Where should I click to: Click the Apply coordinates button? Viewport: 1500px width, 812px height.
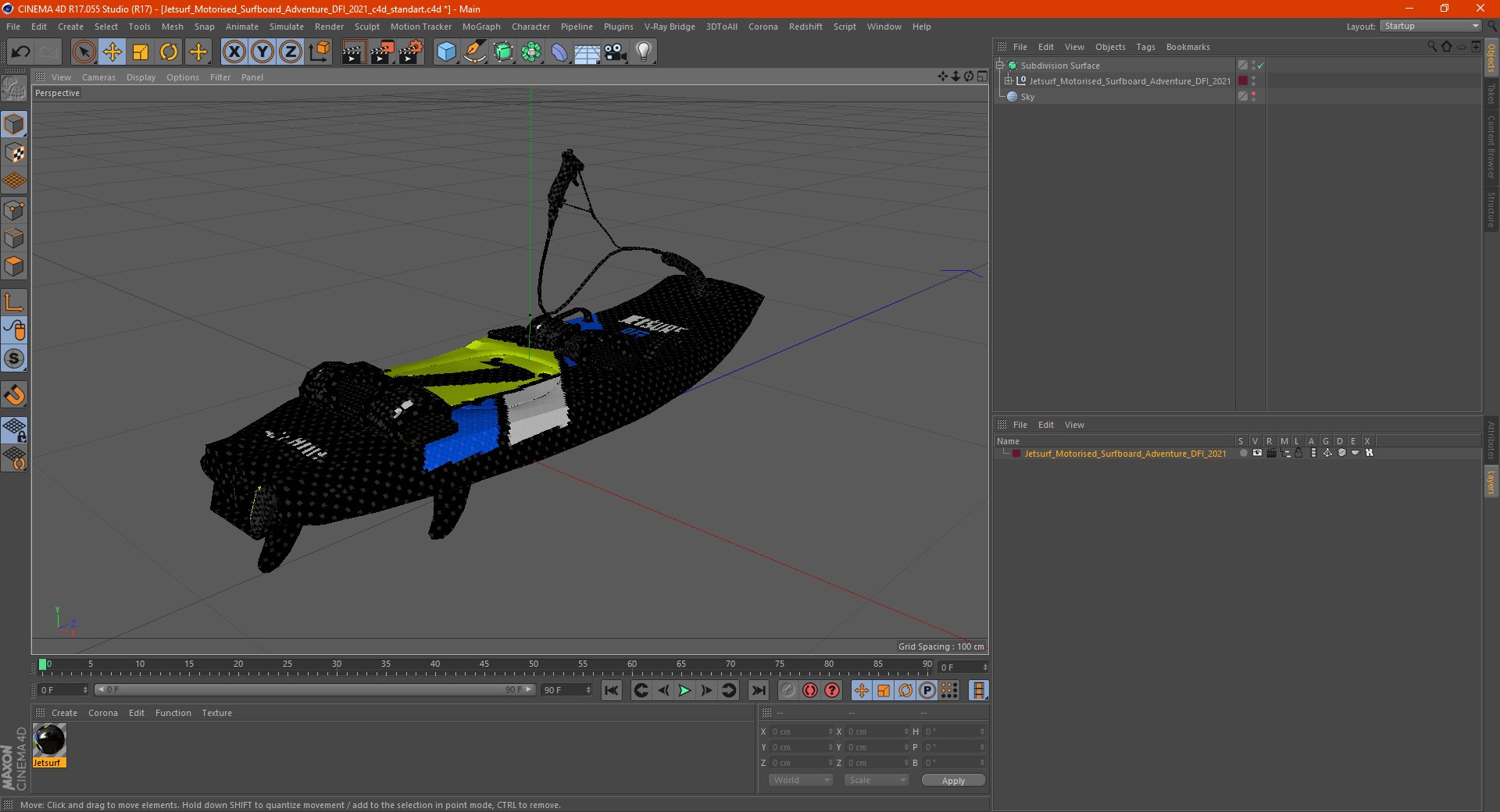pyautogui.click(x=953, y=781)
